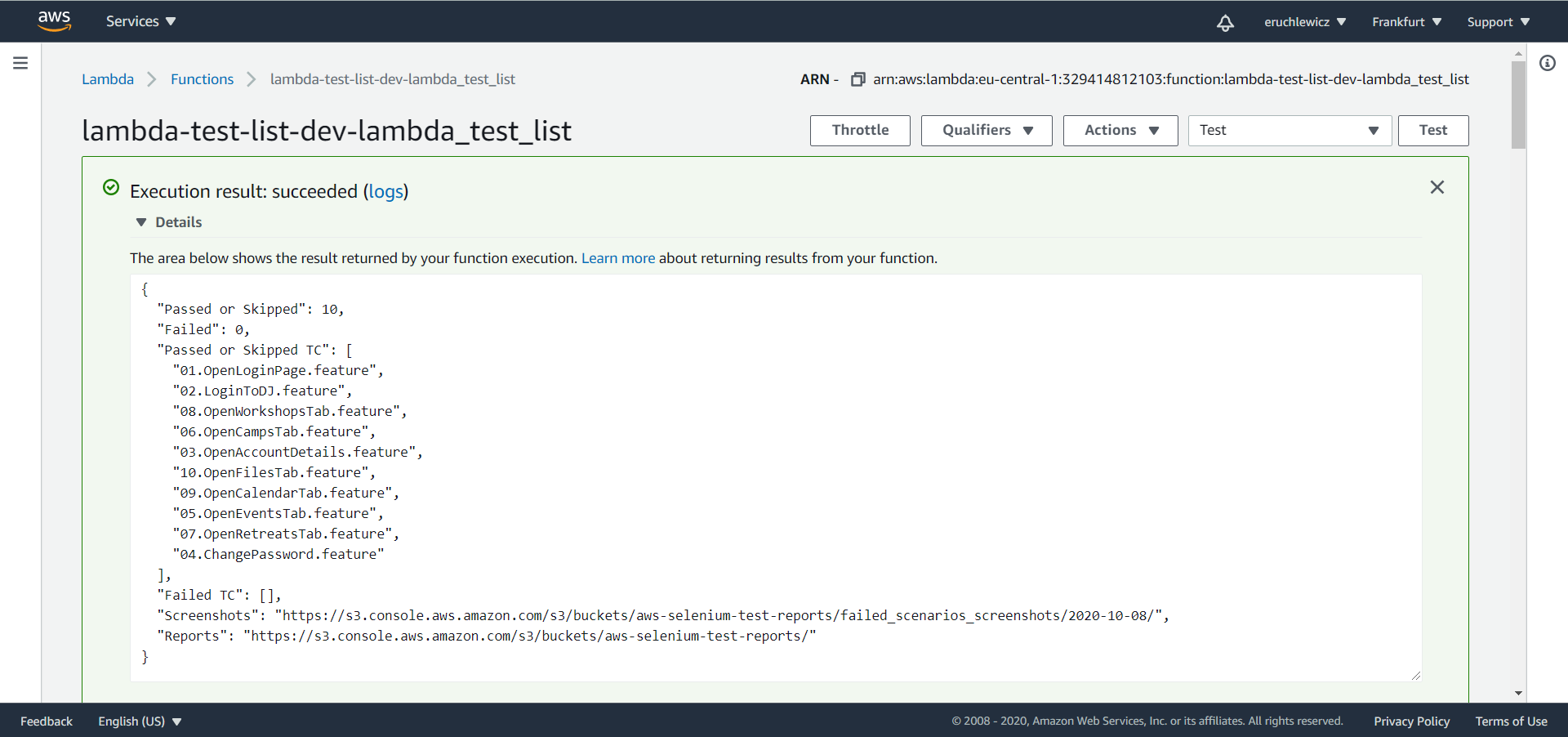This screenshot has width=1568, height=737.
Task: Expand the Qualifiers dropdown
Action: coord(986,131)
